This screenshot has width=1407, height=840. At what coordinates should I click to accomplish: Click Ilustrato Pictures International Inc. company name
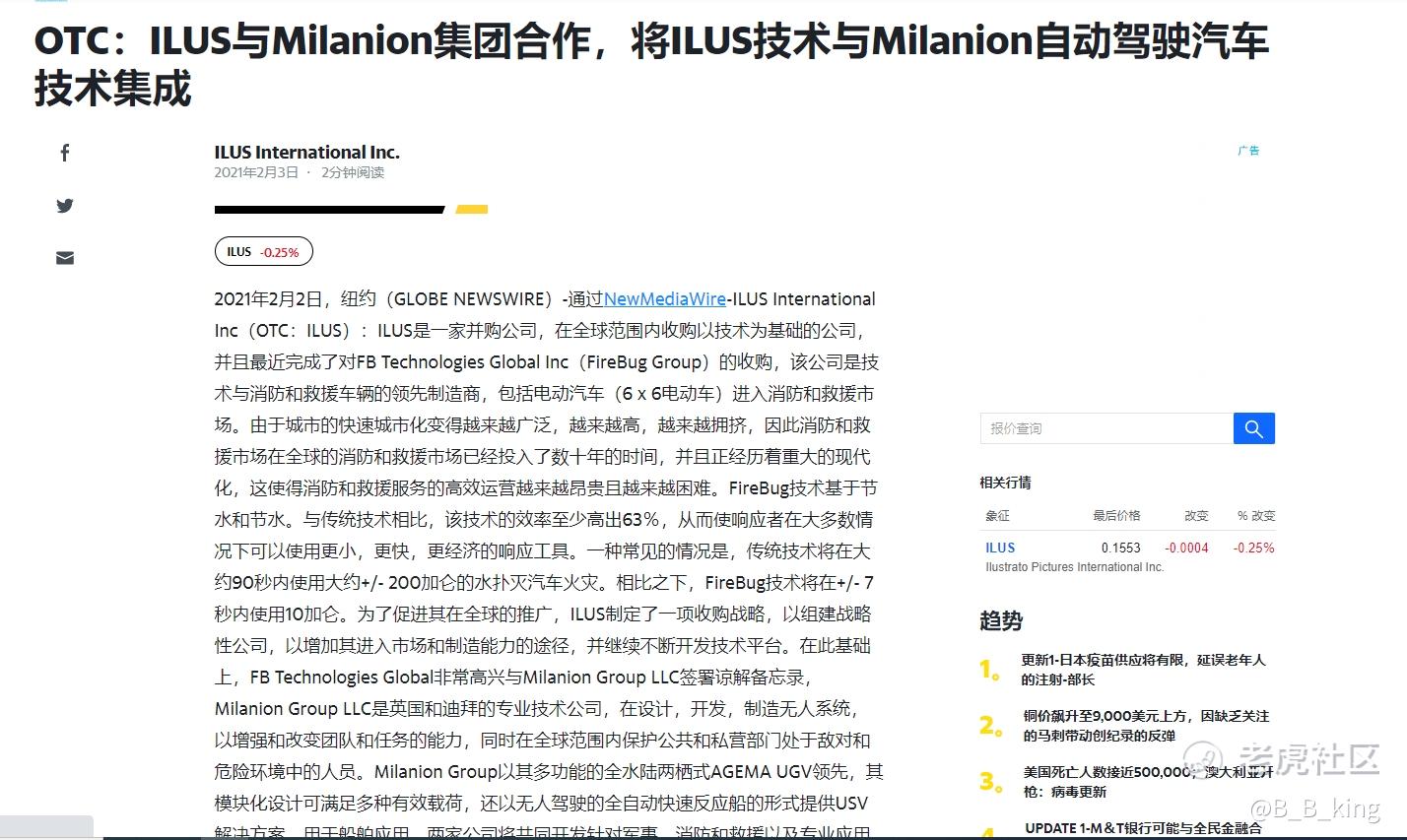[x=1074, y=567]
